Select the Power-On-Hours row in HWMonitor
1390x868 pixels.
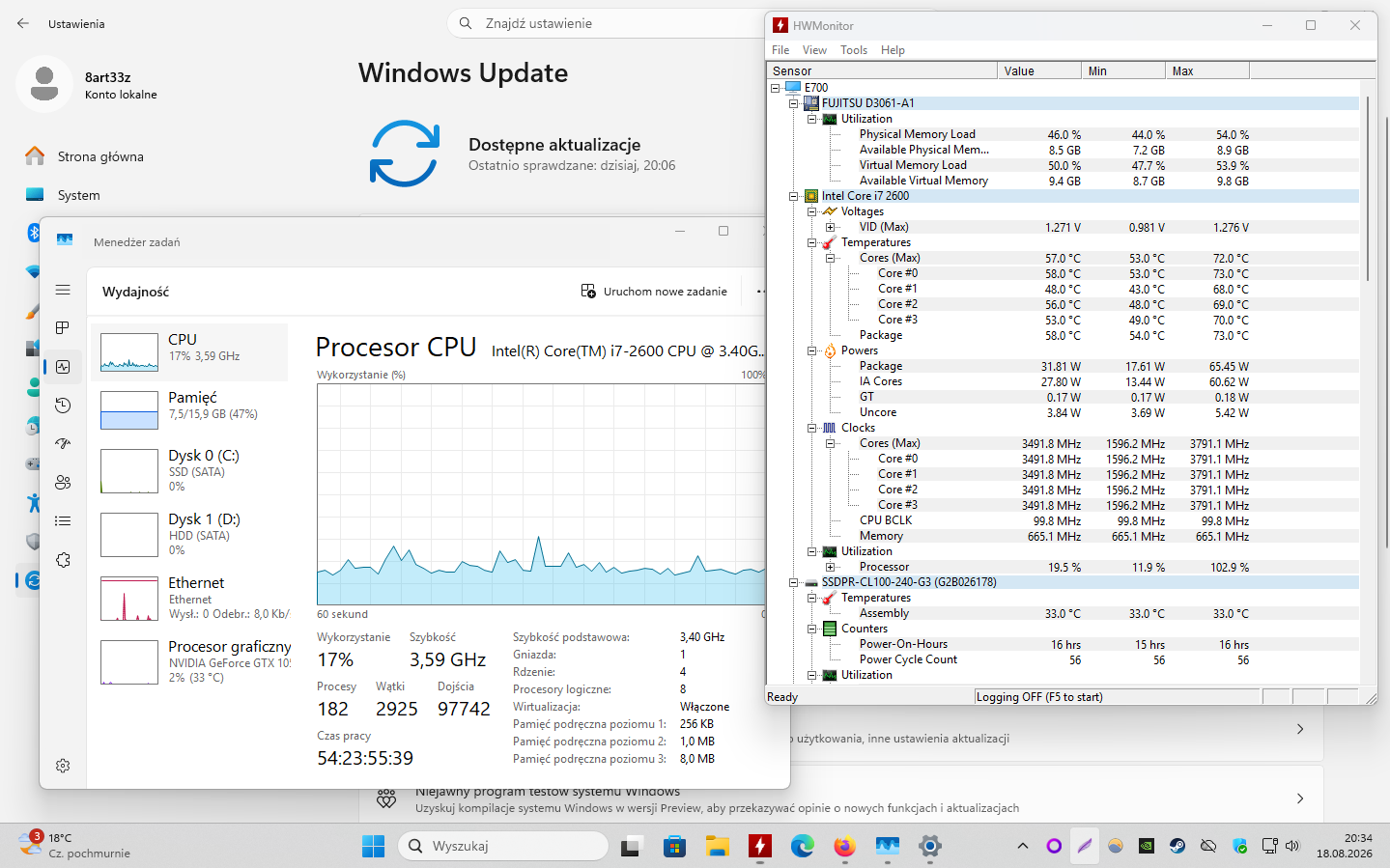[1064, 644]
